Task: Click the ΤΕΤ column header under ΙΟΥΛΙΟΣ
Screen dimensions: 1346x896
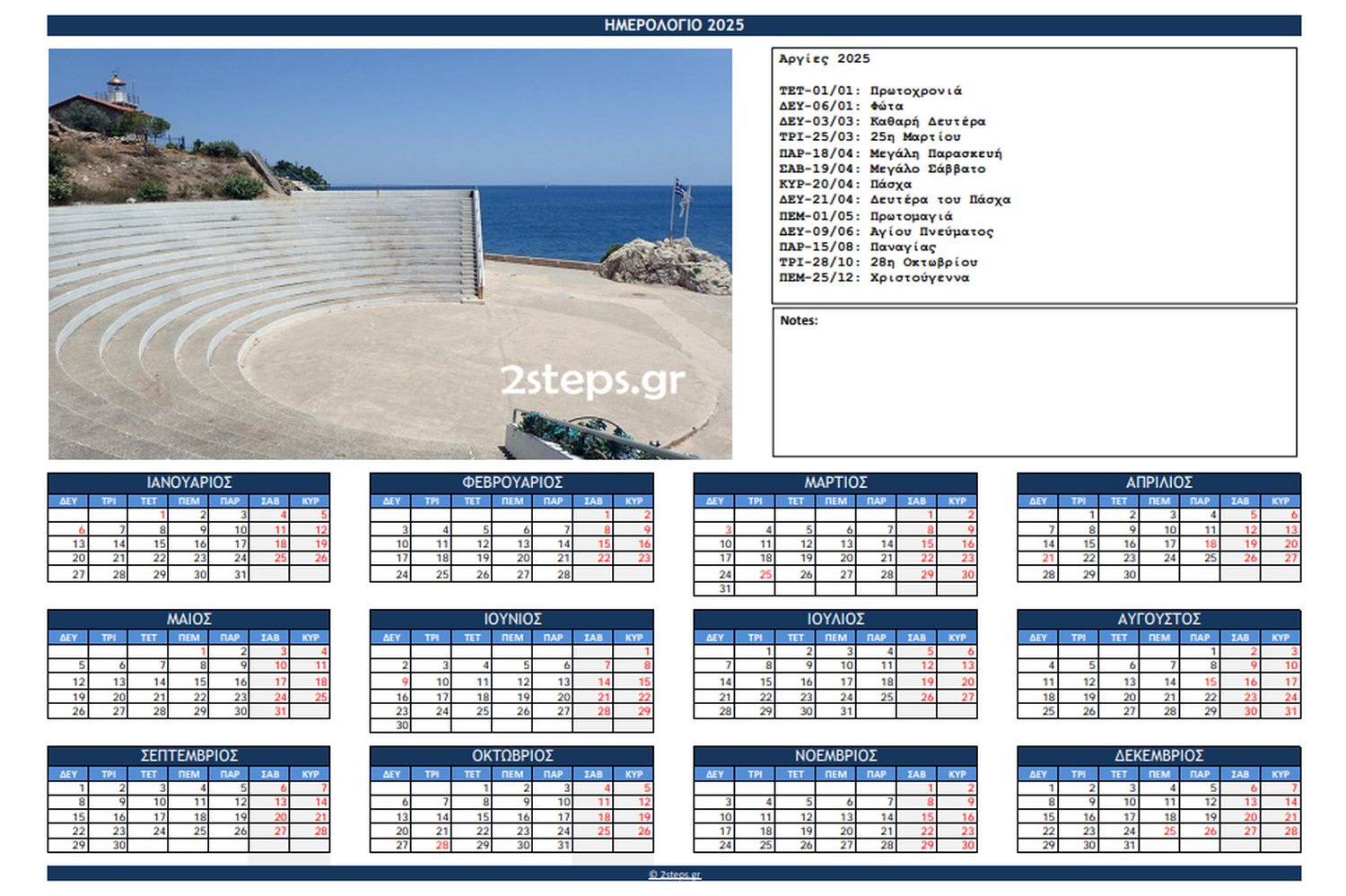Action: point(795,638)
